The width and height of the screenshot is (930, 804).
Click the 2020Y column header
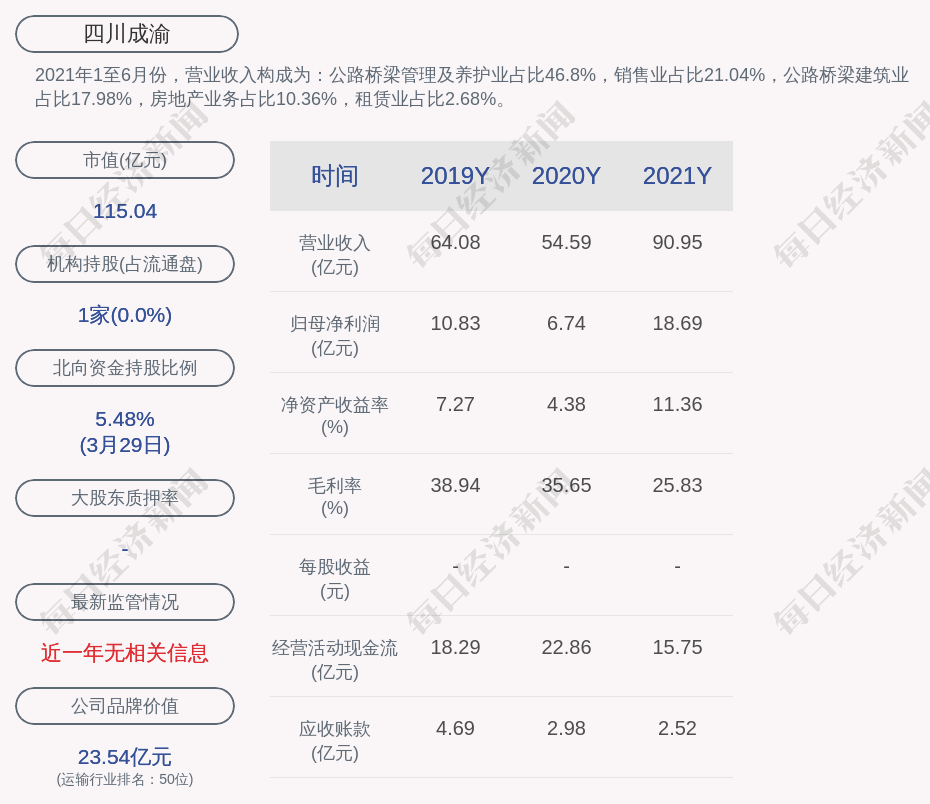(566, 176)
